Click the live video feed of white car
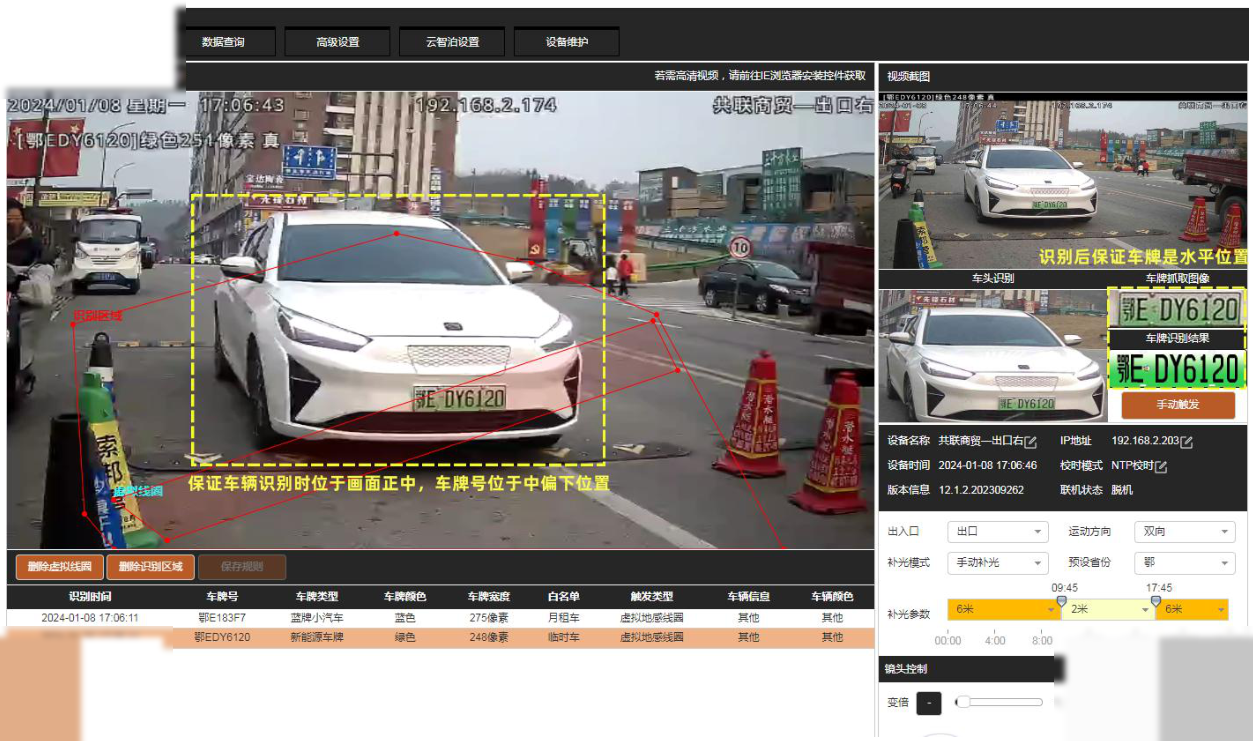The width and height of the screenshot is (1253, 741). pos(440,320)
